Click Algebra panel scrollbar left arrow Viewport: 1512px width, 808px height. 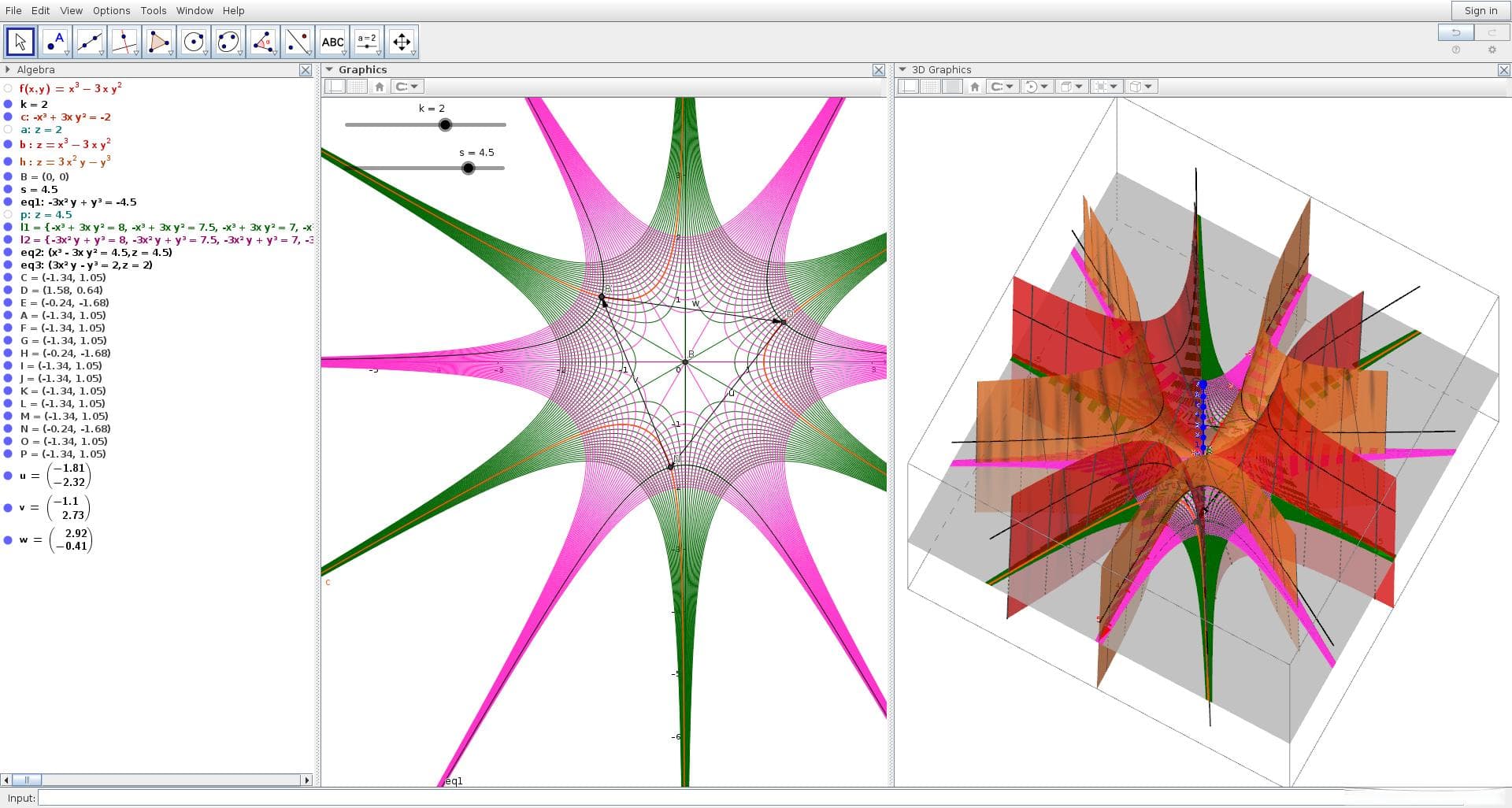(6, 780)
